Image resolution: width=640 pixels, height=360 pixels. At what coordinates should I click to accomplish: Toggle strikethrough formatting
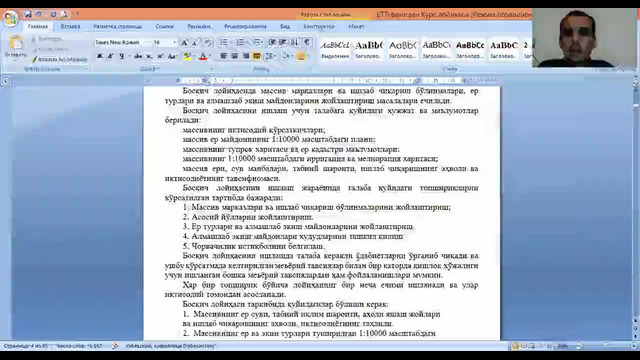click(x=138, y=56)
